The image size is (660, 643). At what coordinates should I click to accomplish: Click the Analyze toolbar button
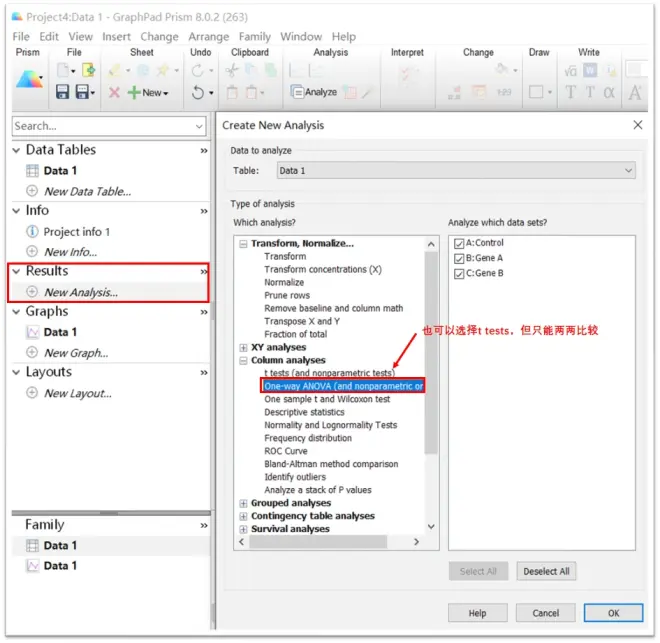click(313, 92)
